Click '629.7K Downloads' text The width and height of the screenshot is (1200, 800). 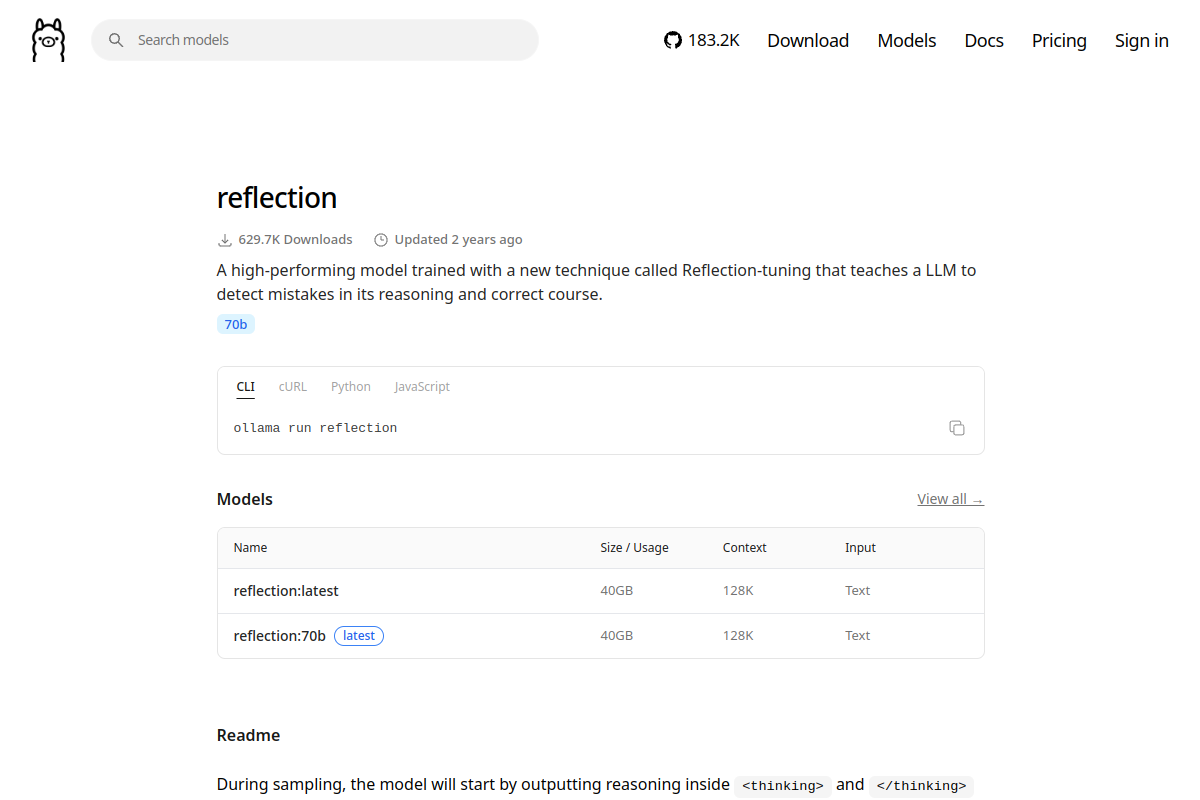pyautogui.click(x=295, y=240)
